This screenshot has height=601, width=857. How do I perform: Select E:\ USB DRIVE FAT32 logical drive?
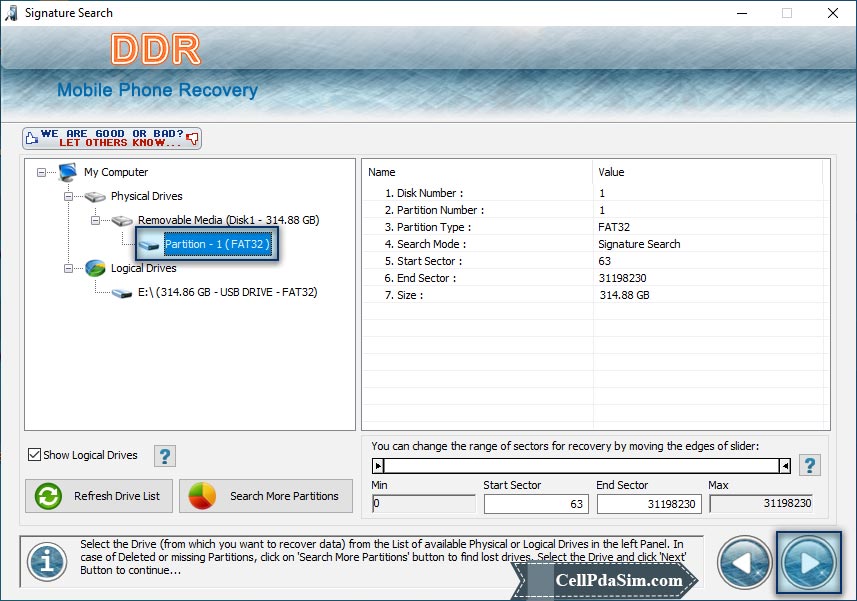227,292
